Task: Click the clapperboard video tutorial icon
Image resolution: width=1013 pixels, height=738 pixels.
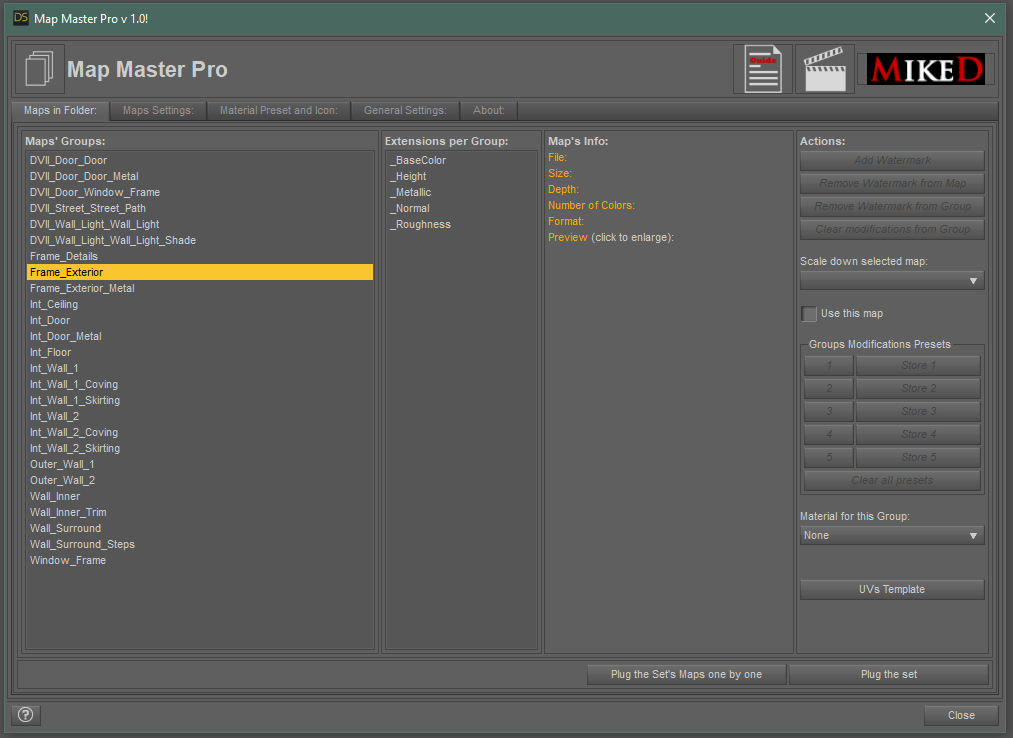Action: [x=824, y=69]
